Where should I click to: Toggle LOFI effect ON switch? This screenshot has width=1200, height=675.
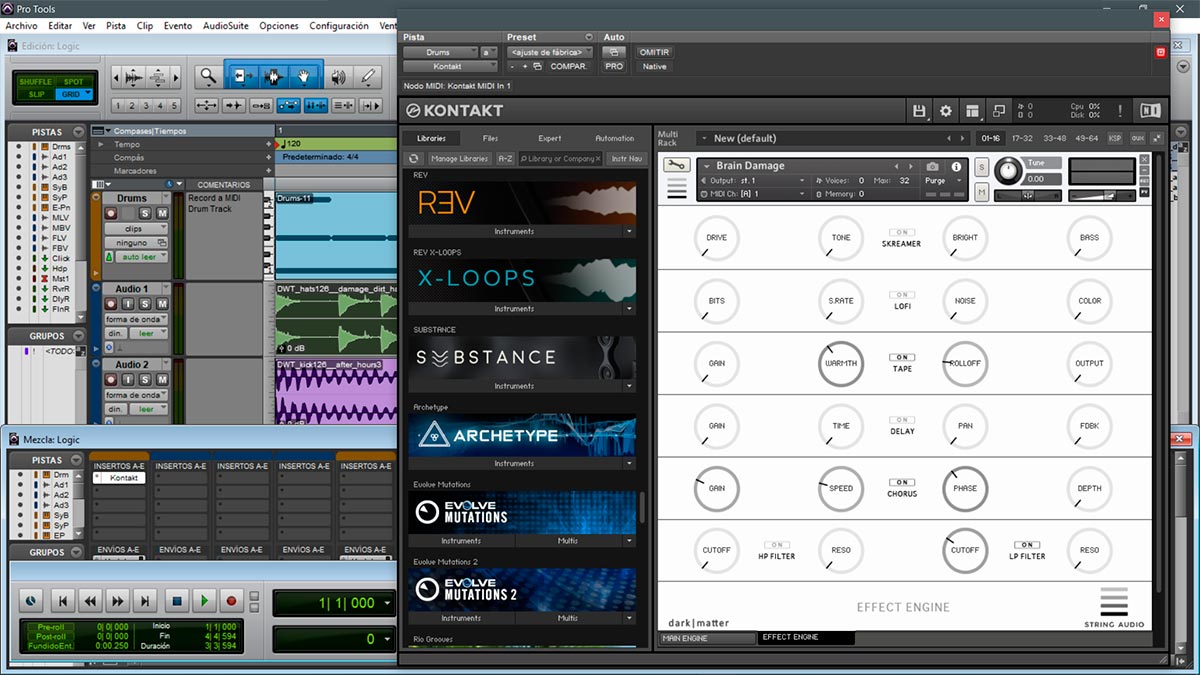[x=902, y=295]
